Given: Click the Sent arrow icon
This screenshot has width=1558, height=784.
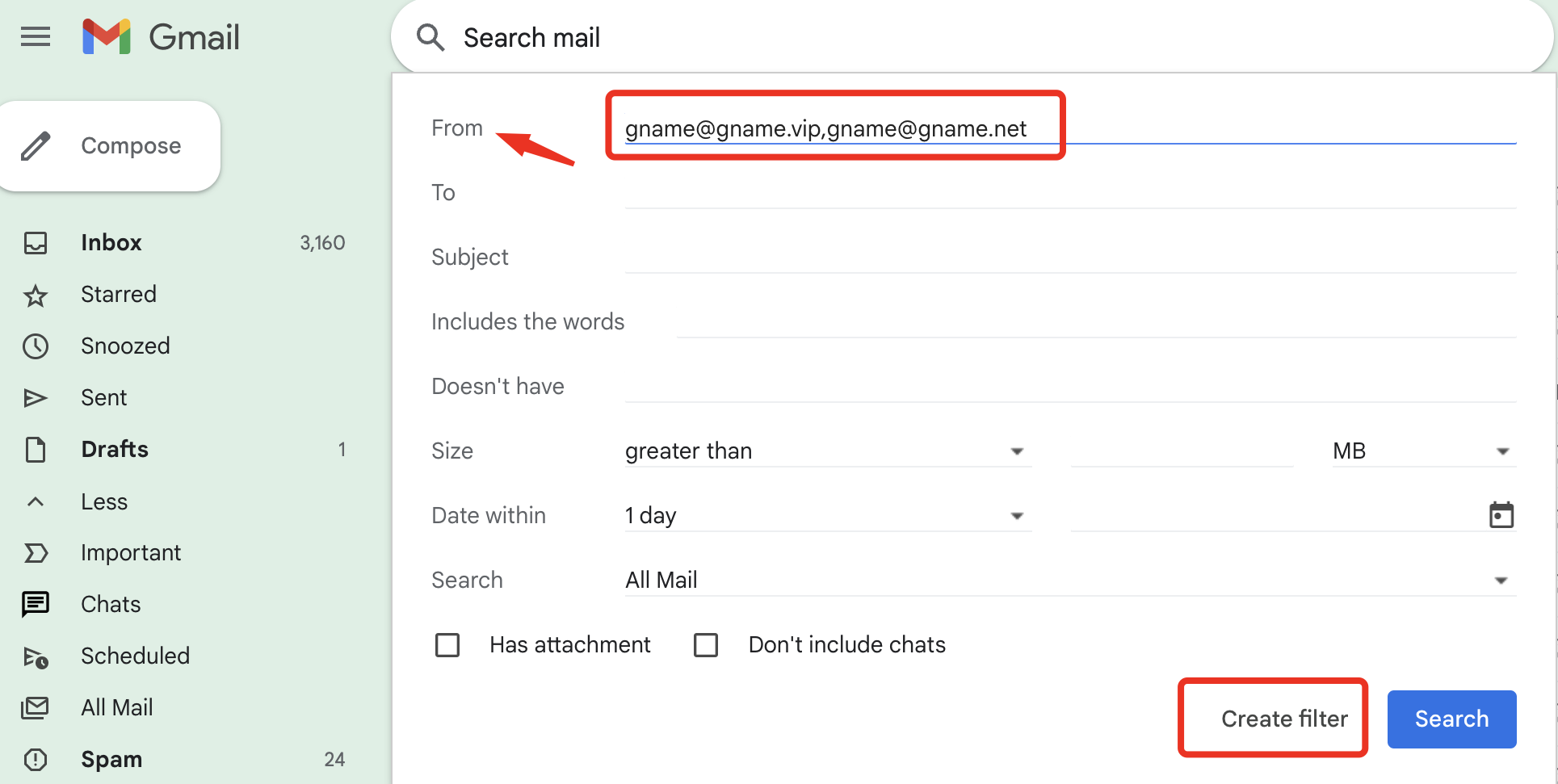Looking at the screenshot, I should click(36, 398).
